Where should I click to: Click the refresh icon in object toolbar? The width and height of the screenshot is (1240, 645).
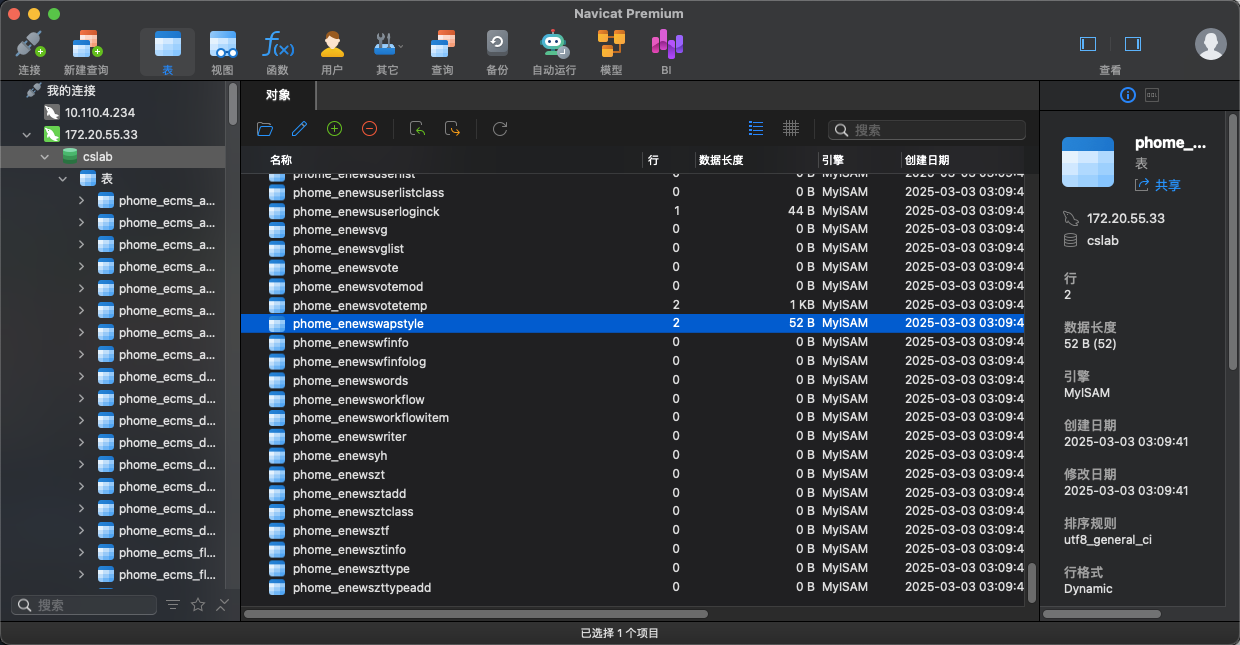pyautogui.click(x=500, y=129)
